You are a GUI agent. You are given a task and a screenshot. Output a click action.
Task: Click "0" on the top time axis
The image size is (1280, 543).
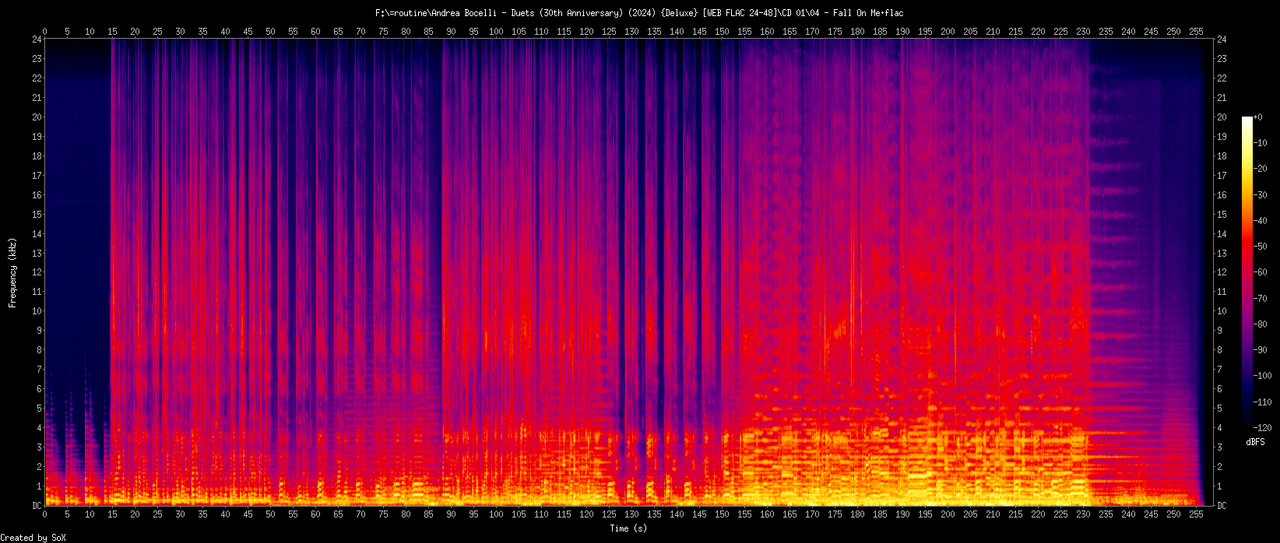tap(45, 31)
